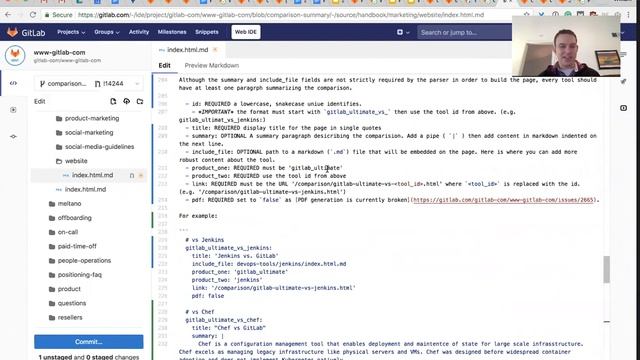Click the boxed circle icon in right sidebar
This screenshot has height=360, width=640.
pyautogui.click(x=623, y=108)
